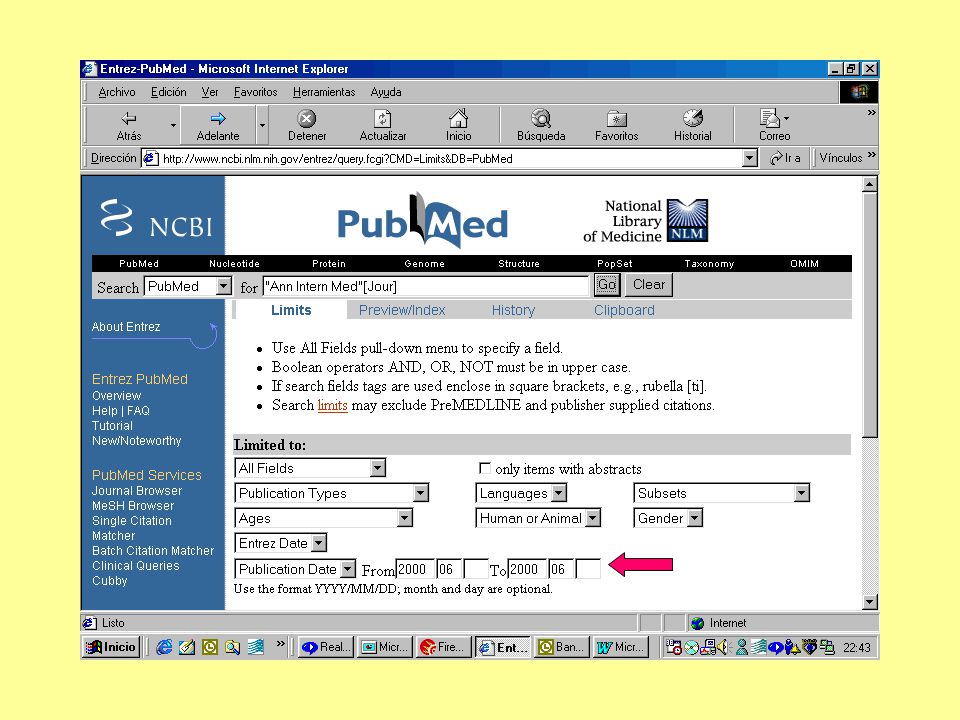Open the MeSH Browser link
Viewport: 960px width, 720px height.
pyautogui.click(x=133, y=506)
